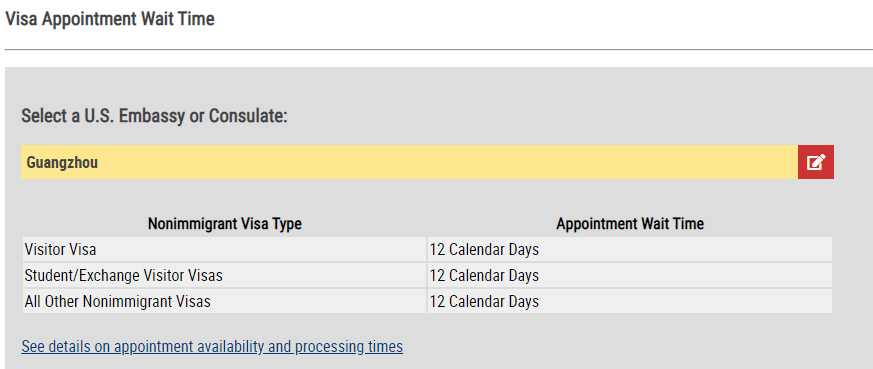Click All Other Nonimmigrant wait time cell
The width and height of the screenshot is (873, 369).
(630, 302)
